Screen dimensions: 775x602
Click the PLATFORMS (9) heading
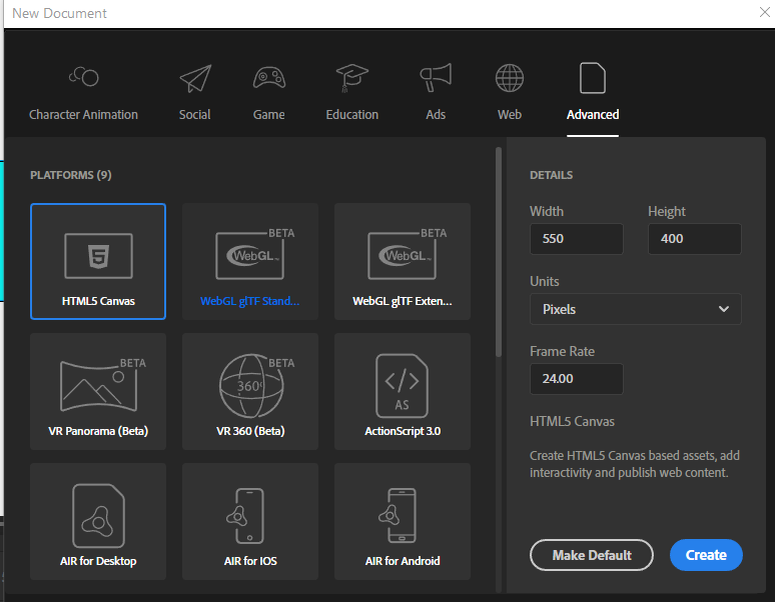pos(71,175)
